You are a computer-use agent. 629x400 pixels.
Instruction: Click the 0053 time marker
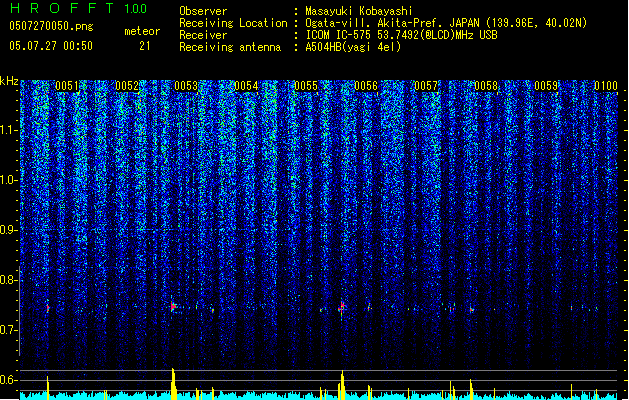[186, 86]
